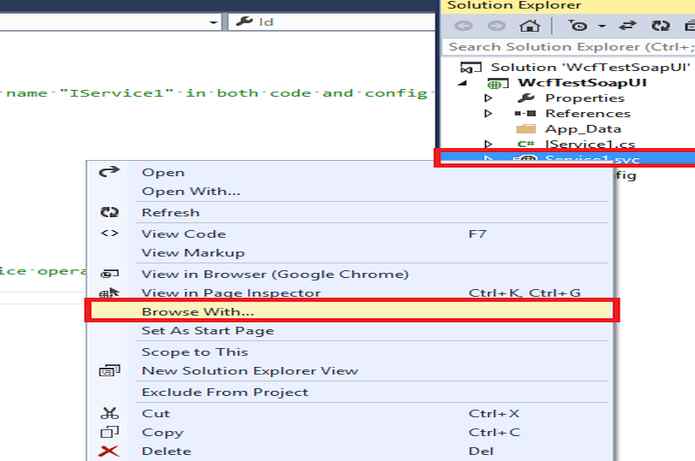Click the Solution Explorer panel title

[514, 6]
